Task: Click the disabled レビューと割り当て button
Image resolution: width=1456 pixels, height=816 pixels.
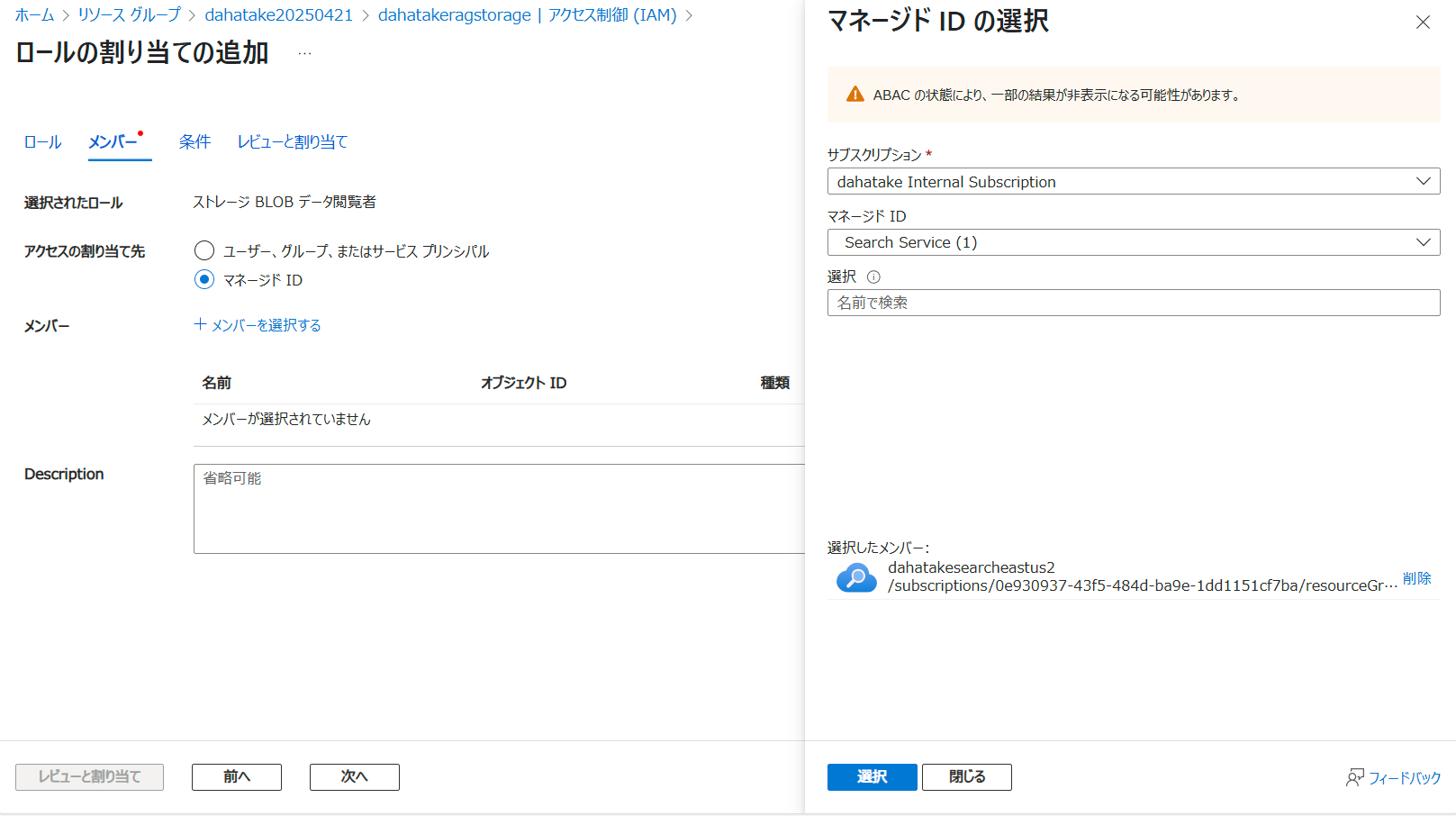Action: 89,776
